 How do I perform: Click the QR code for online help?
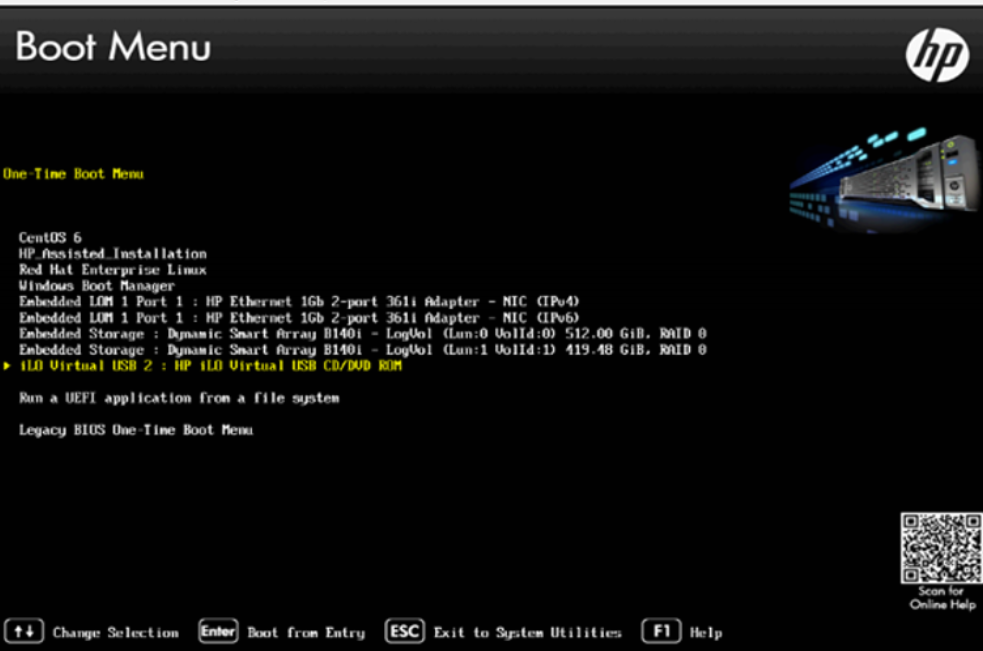(942, 548)
